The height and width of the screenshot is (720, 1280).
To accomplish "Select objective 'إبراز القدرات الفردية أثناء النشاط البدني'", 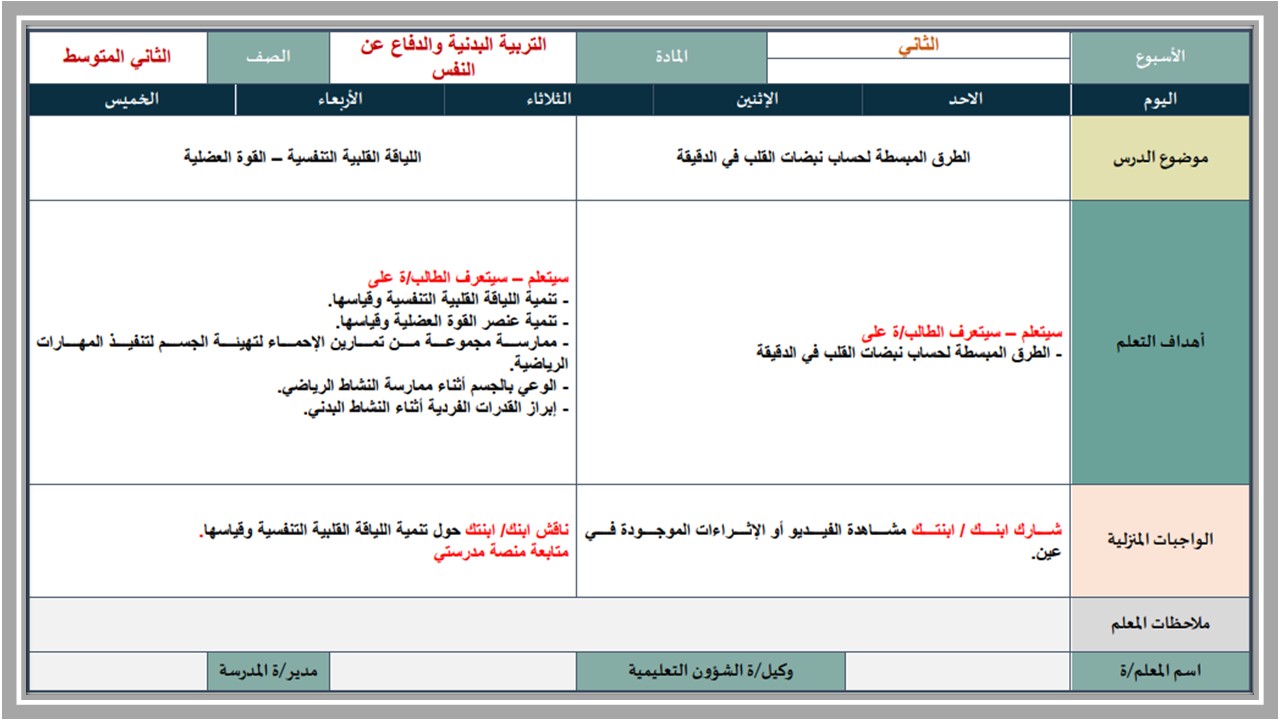I will tap(436, 410).
